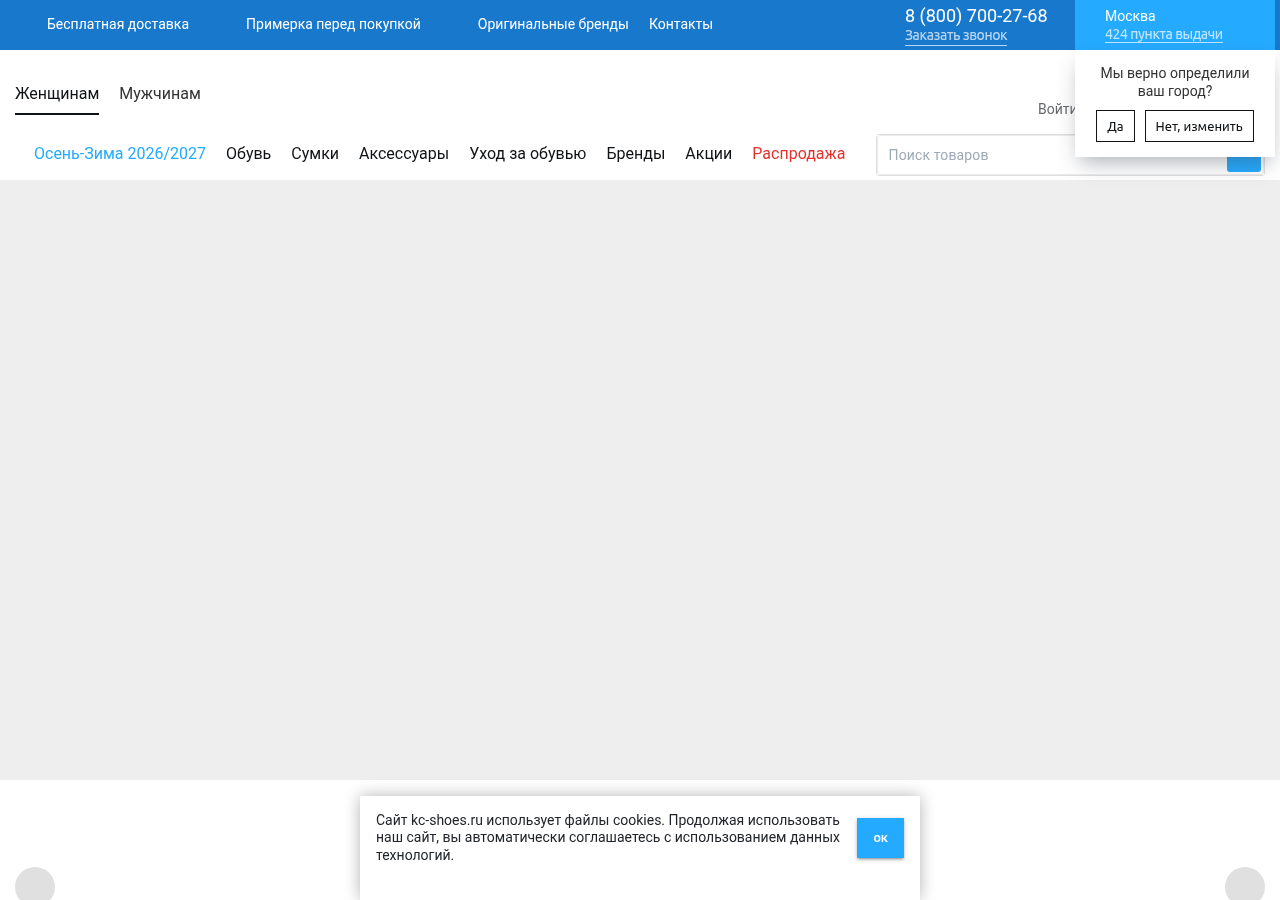Open the Распродажа section
This screenshot has height=900, width=1280.
click(x=799, y=154)
